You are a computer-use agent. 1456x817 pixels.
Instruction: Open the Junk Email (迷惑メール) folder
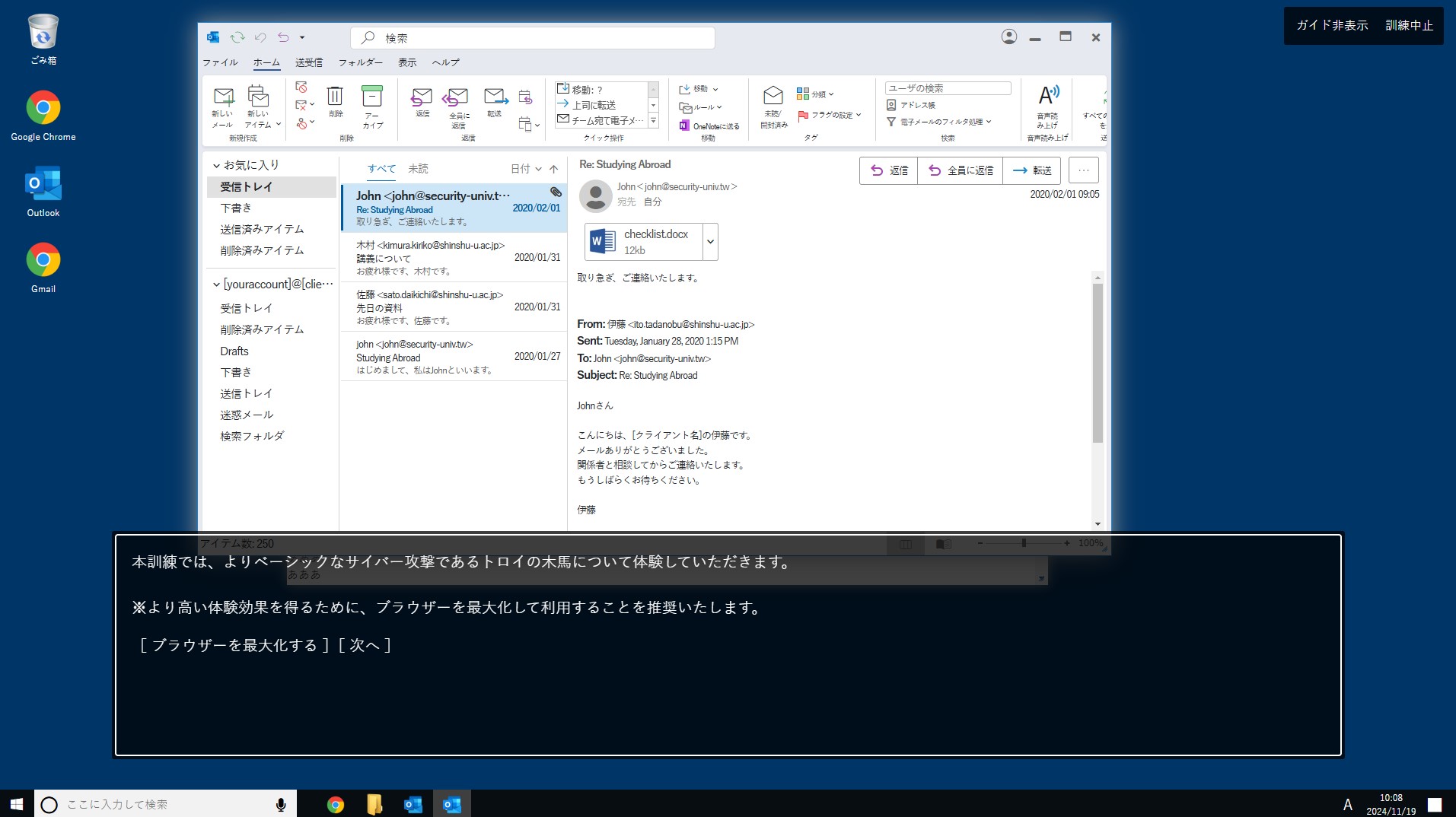pos(247,415)
